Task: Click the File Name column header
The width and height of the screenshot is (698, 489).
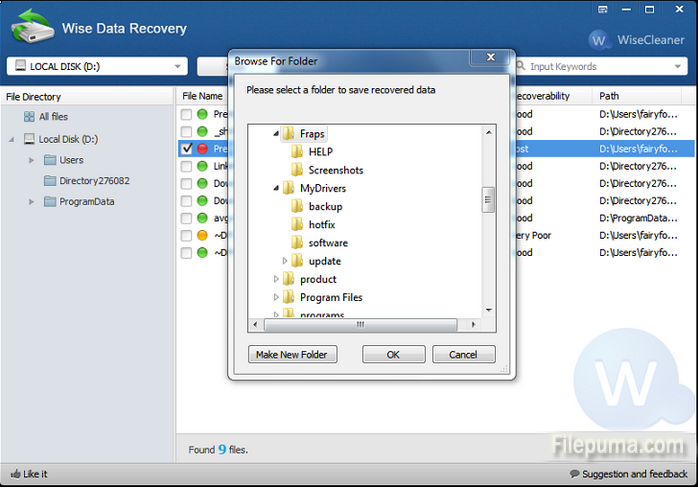Action: [x=202, y=97]
